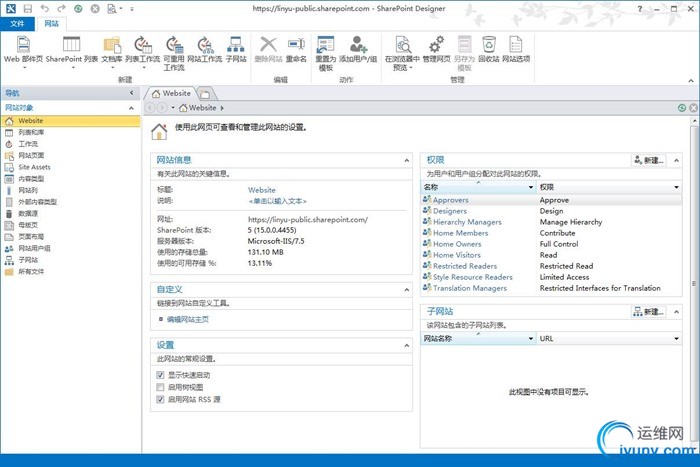Collapse the 导航 pane arrow
This screenshot has width=700, height=467.
click(131, 93)
